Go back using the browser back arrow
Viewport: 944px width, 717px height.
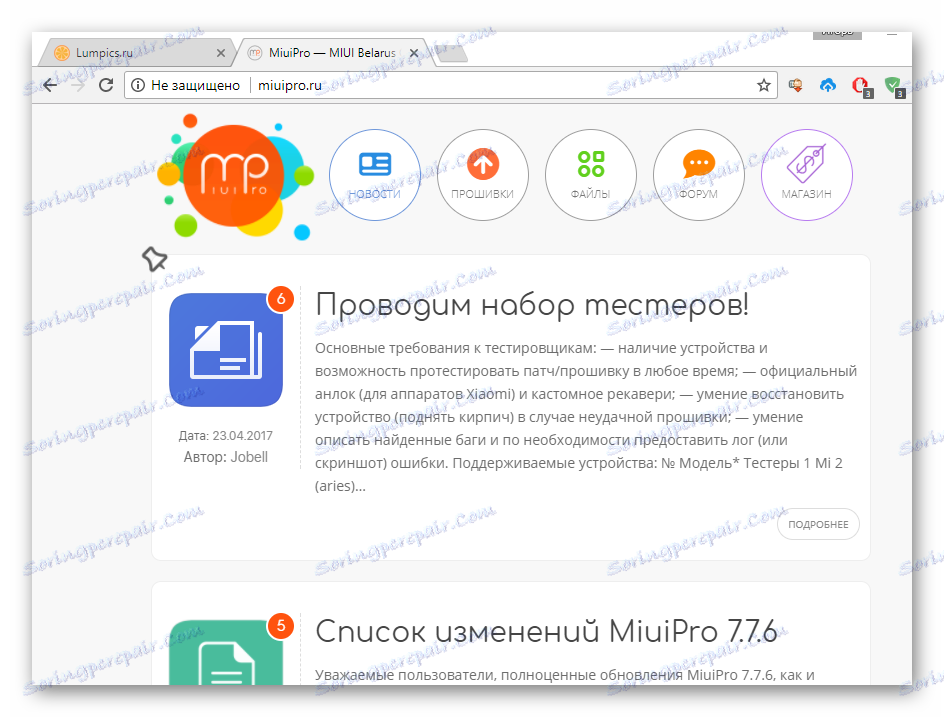pyautogui.click(x=51, y=85)
